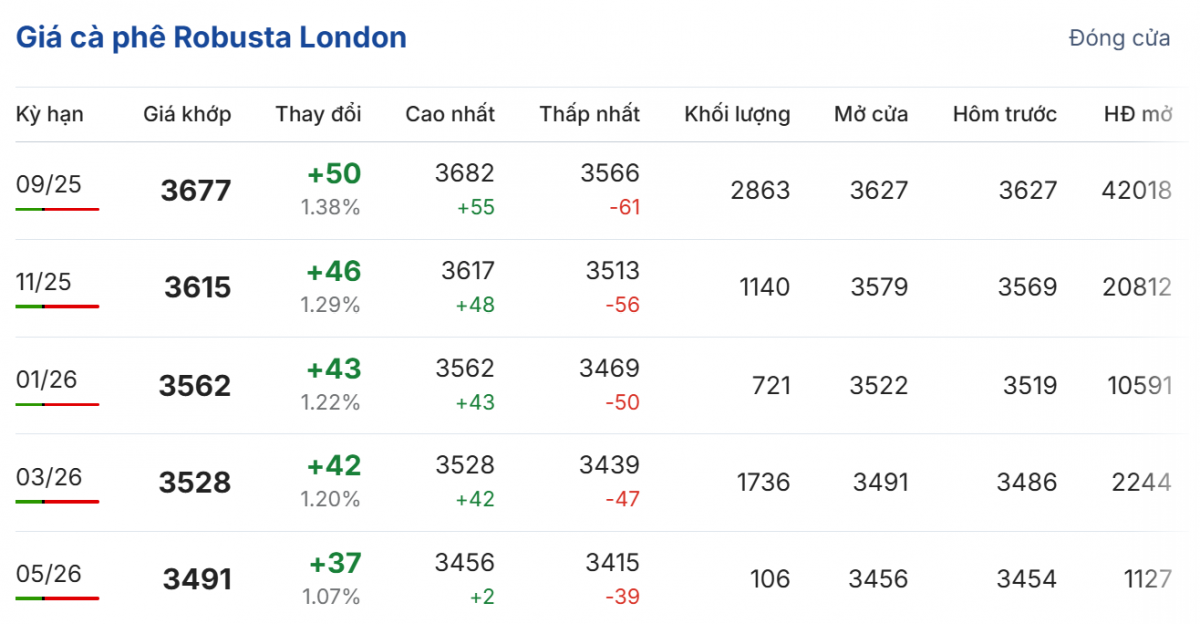The width and height of the screenshot is (1200, 624).
Task: Click the 'Mở cửa' column header
Action: [x=871, y=114]
